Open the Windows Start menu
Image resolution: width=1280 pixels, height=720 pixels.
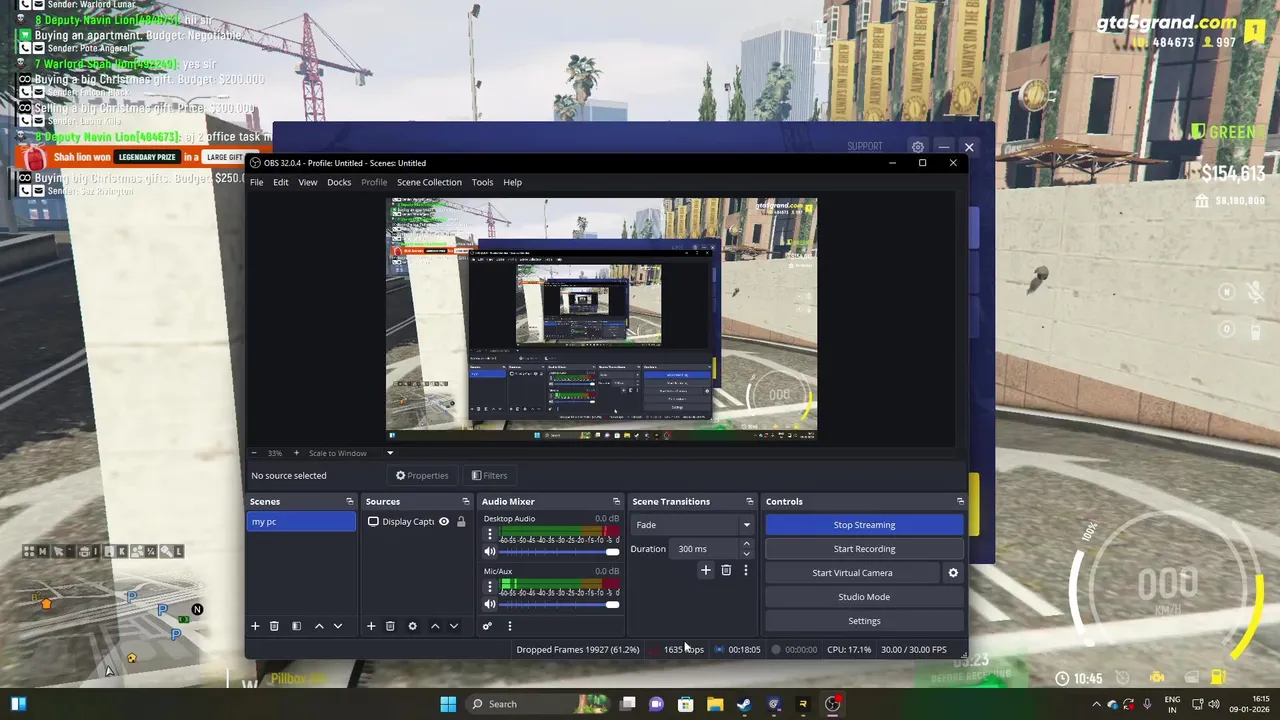tap(448, 704)
